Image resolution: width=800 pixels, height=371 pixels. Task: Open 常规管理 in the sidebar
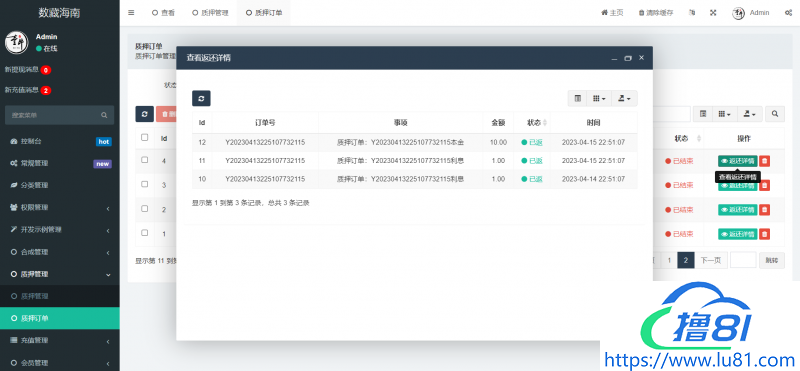click(x=60, y=163)
